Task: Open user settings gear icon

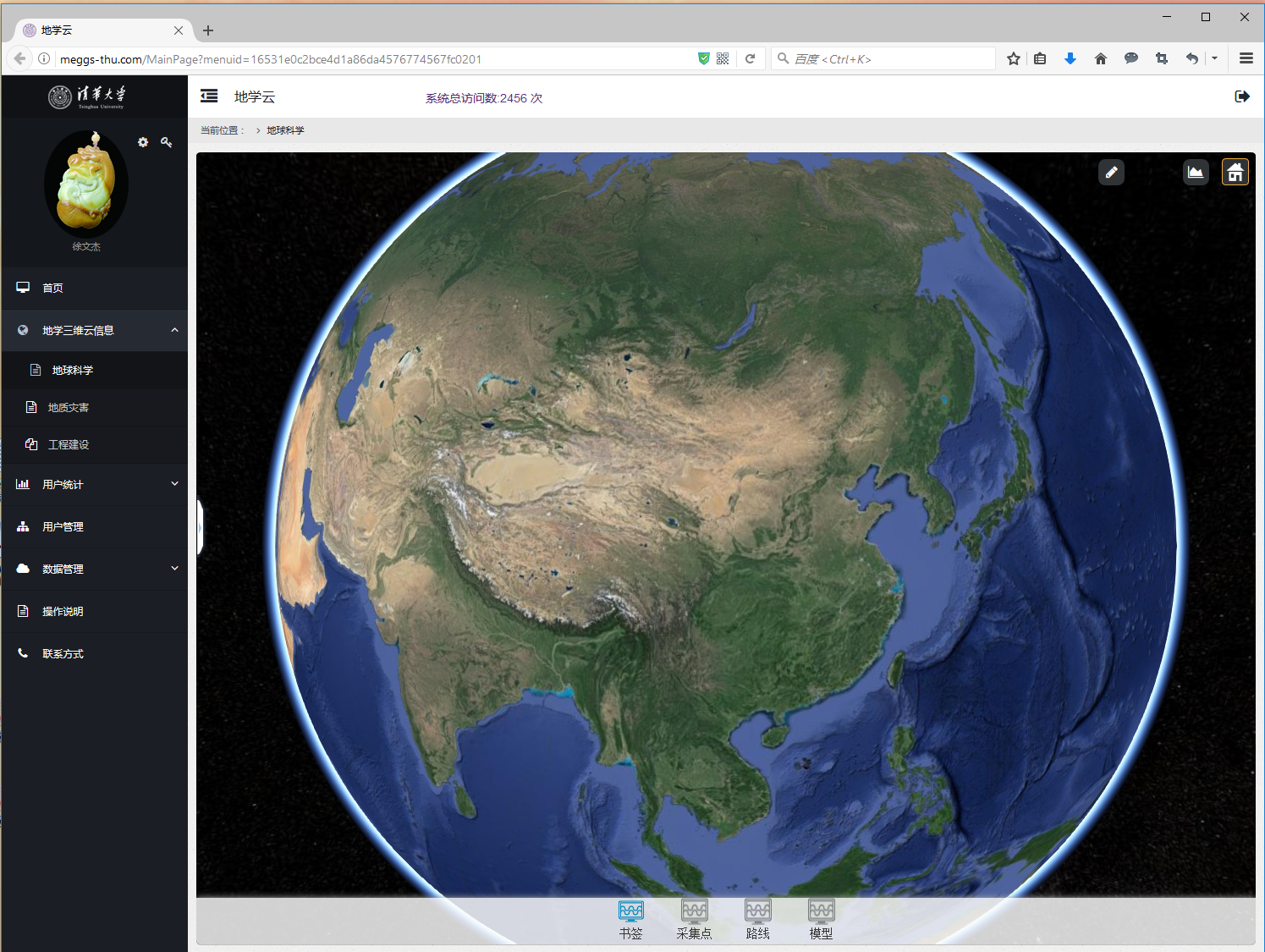Action: tap(143, 142)
